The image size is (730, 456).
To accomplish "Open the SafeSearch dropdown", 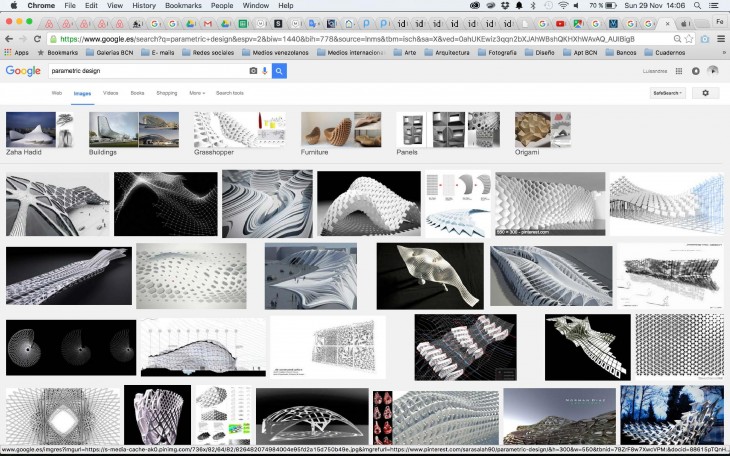I will (667, 93).
